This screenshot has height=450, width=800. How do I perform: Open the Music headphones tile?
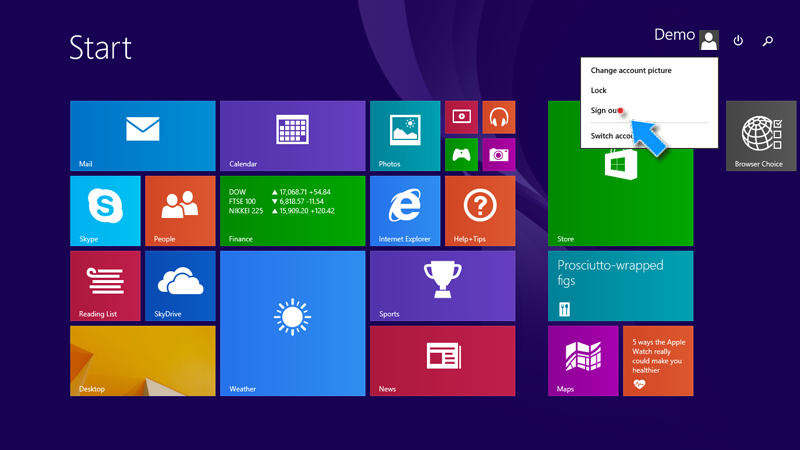pos(499,117)
